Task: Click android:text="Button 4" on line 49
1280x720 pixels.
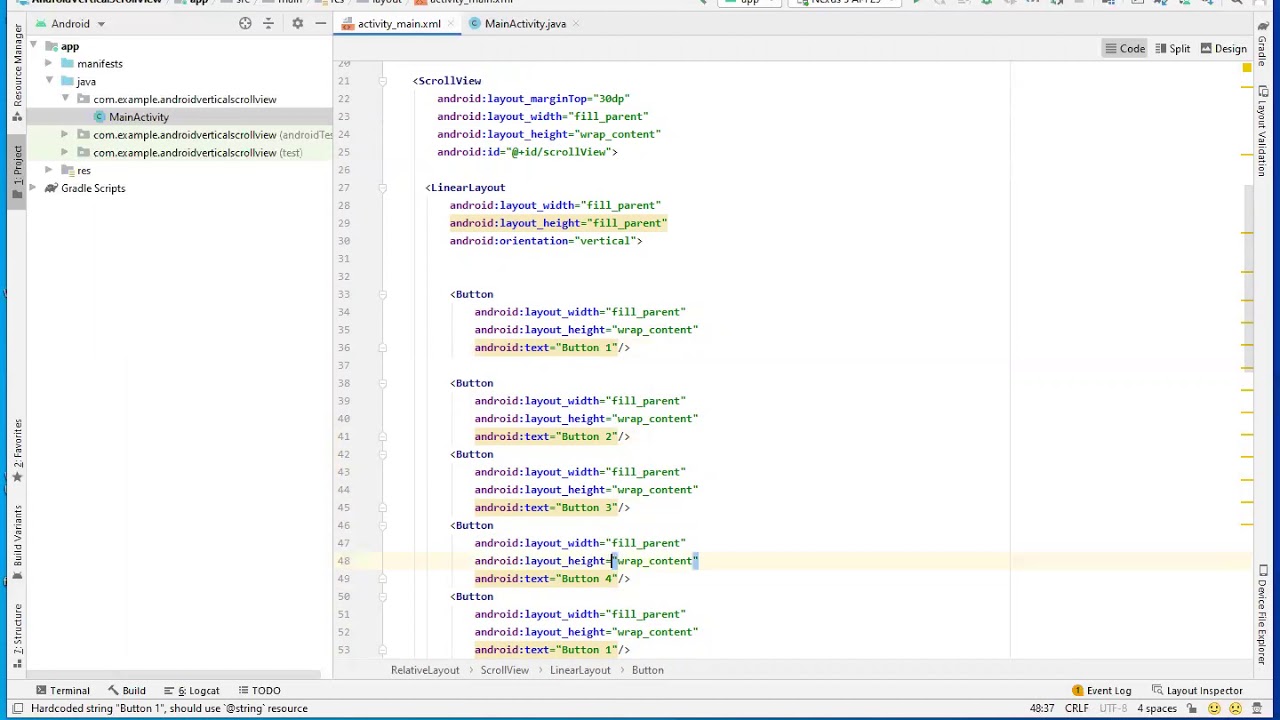Action: coord(552,579)
